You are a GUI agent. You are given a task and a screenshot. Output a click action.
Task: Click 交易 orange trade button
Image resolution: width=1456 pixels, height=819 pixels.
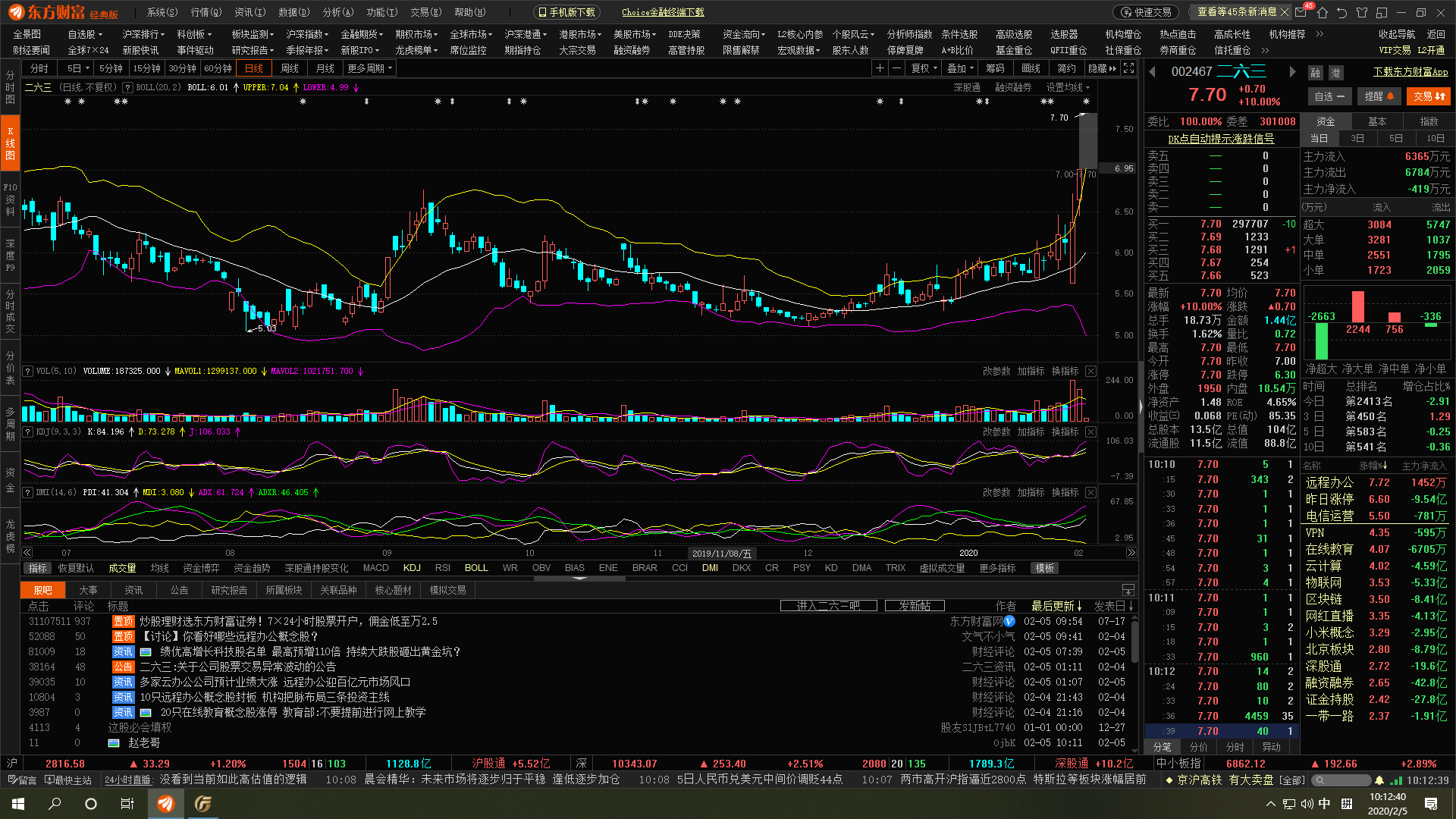tap(1429, 96)
